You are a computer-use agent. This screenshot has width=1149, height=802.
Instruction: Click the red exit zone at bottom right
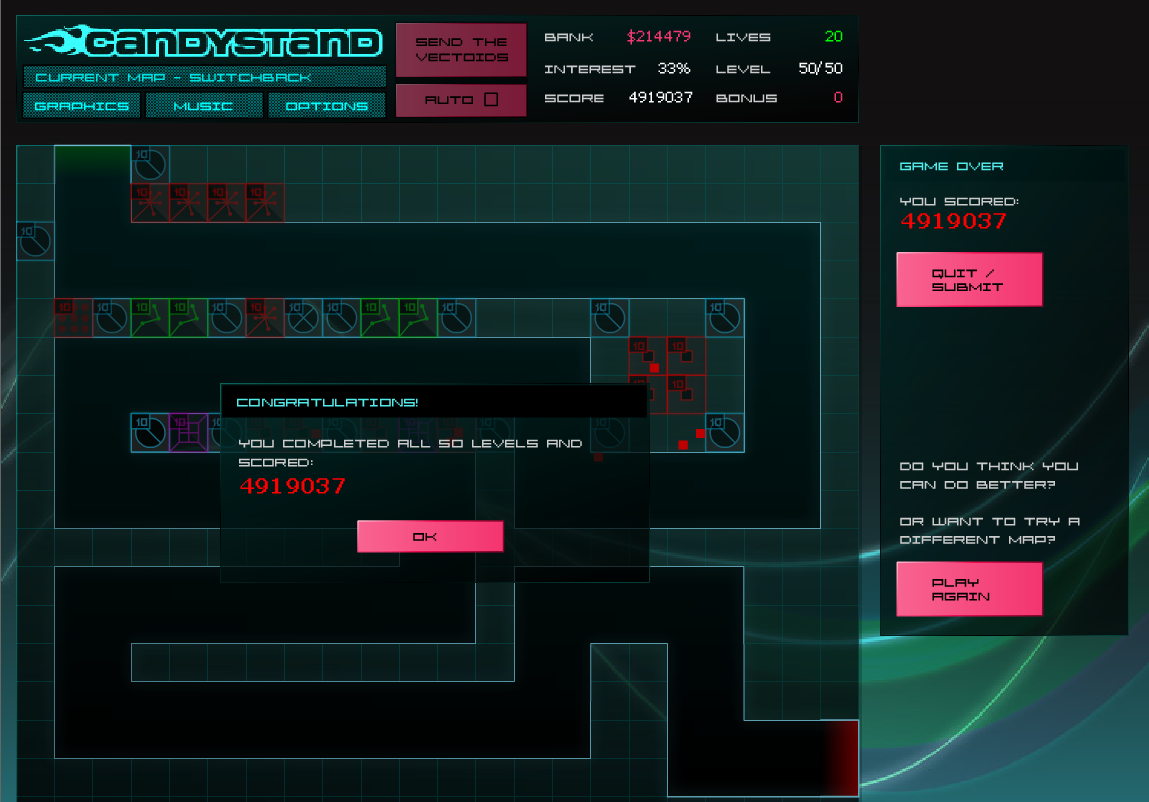[x=841, y=757]
